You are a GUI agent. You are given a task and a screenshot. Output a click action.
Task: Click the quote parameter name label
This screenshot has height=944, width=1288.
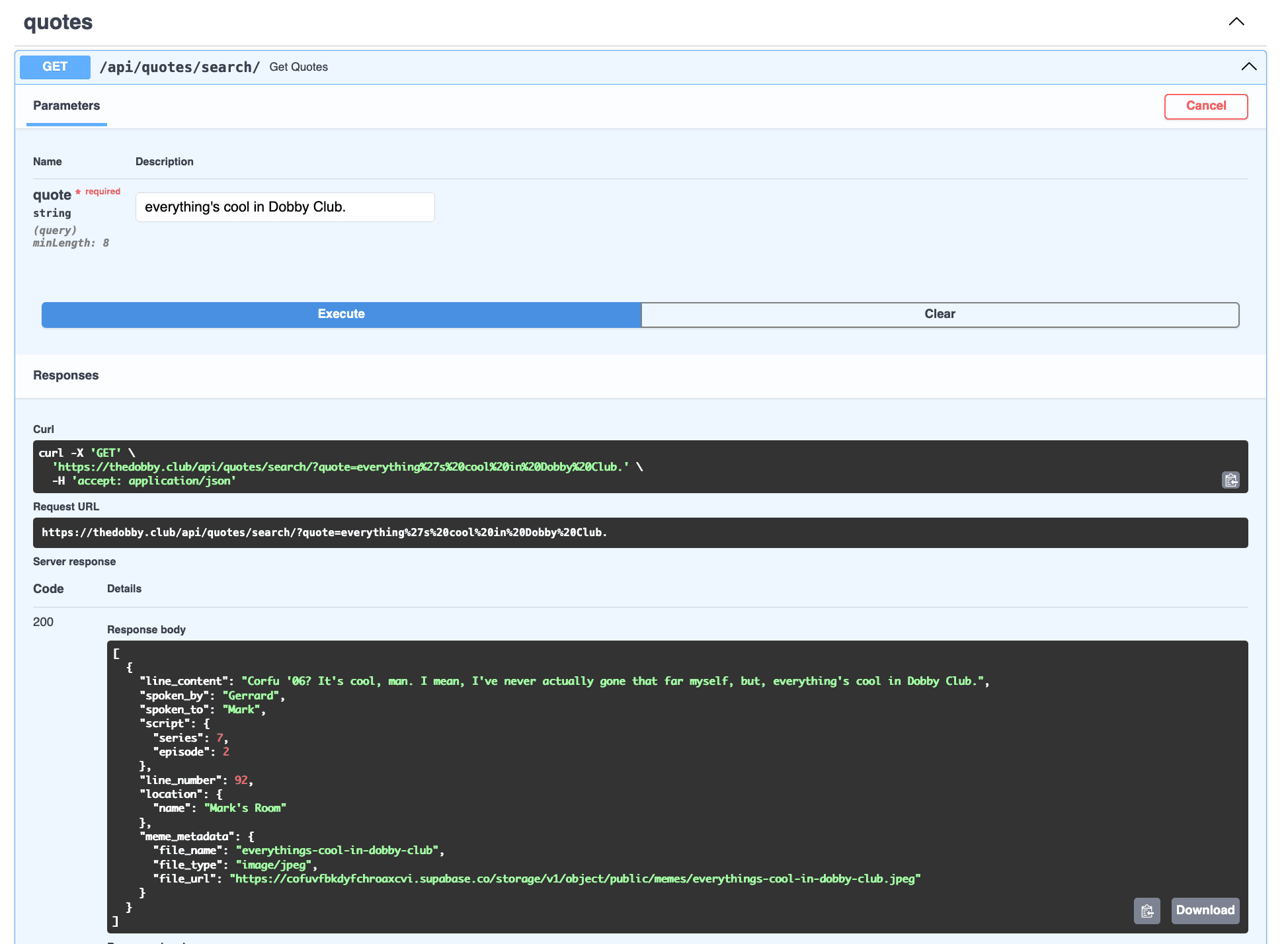click(x=52, y=195)
